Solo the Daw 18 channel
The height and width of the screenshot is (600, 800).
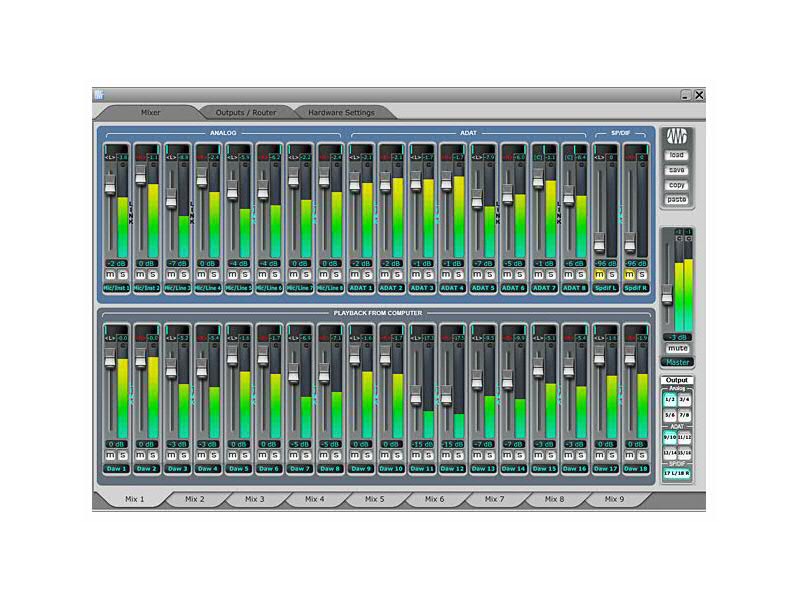tap(641, 456)
